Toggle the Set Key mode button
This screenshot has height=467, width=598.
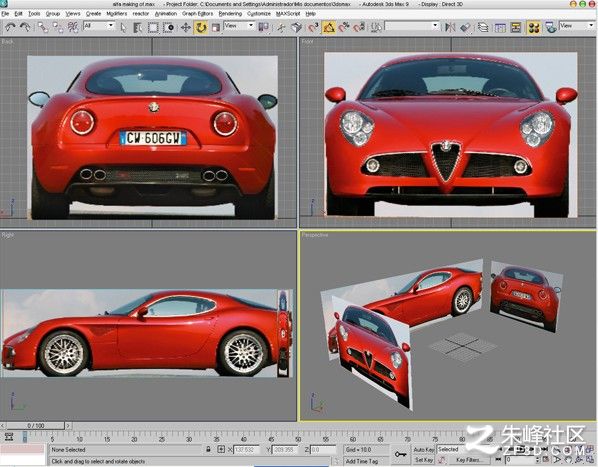424,460
